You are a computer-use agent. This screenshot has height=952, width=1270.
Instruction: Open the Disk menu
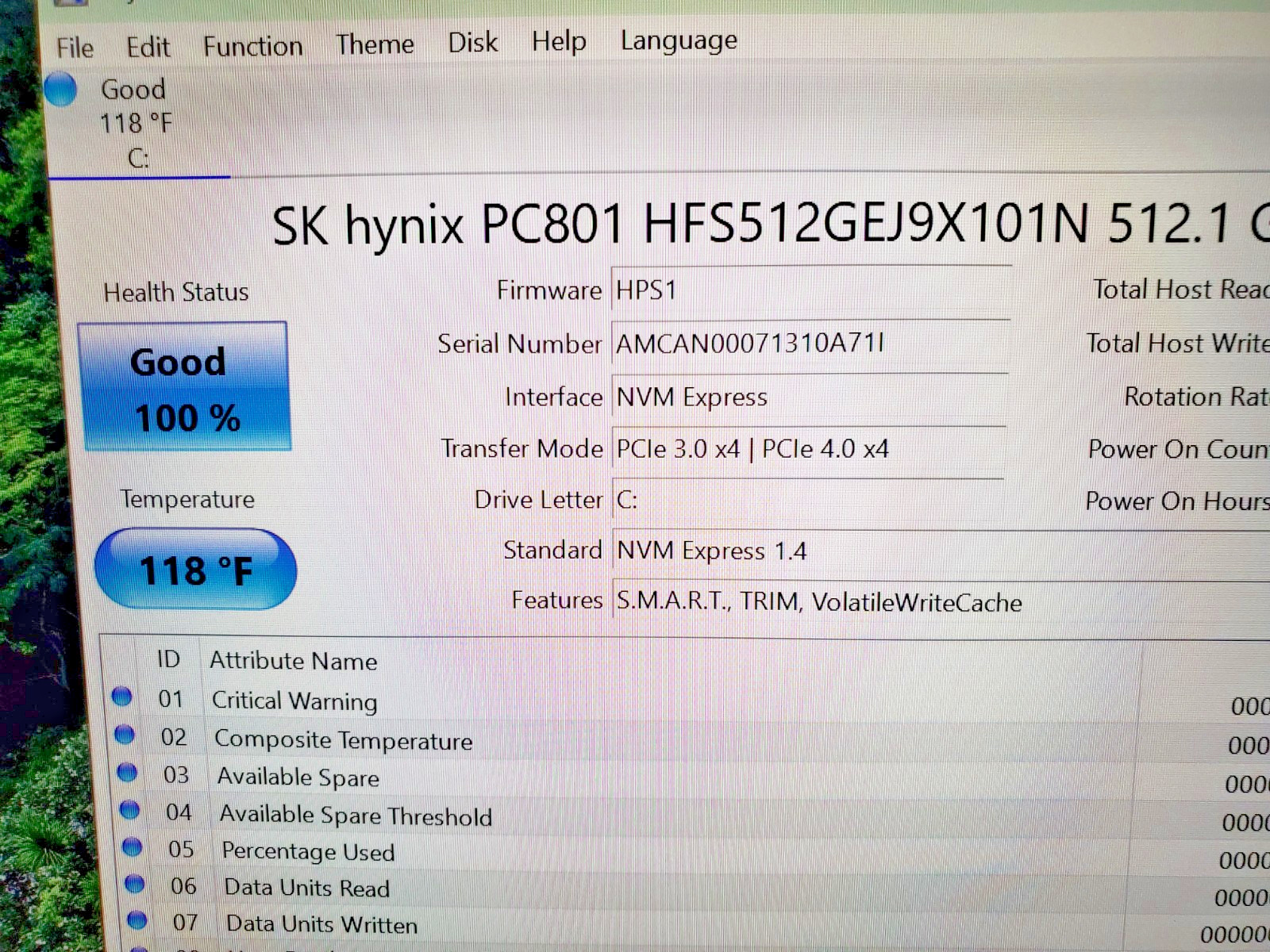(x=472, y=42)
